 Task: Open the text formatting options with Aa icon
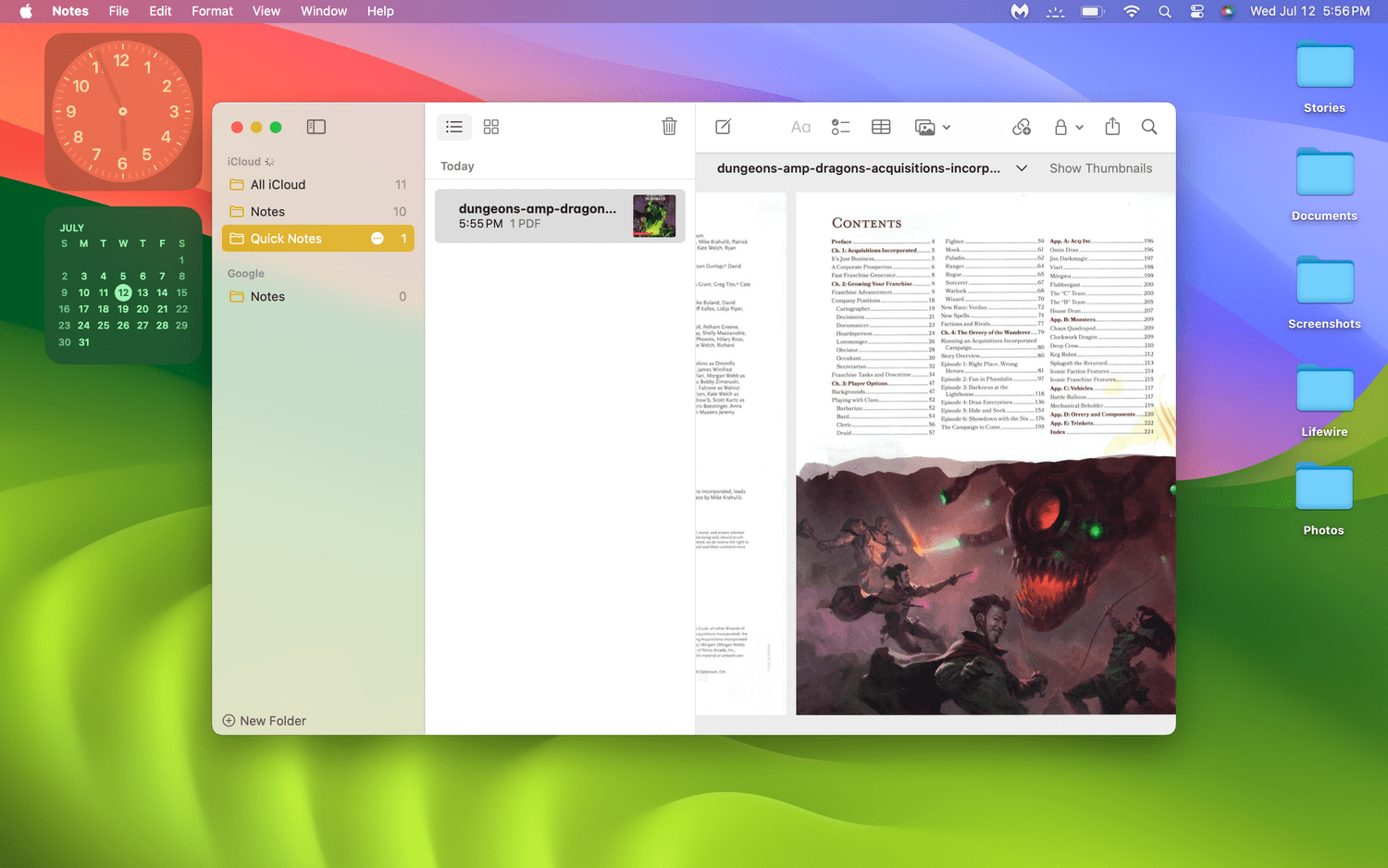[799, 127]
